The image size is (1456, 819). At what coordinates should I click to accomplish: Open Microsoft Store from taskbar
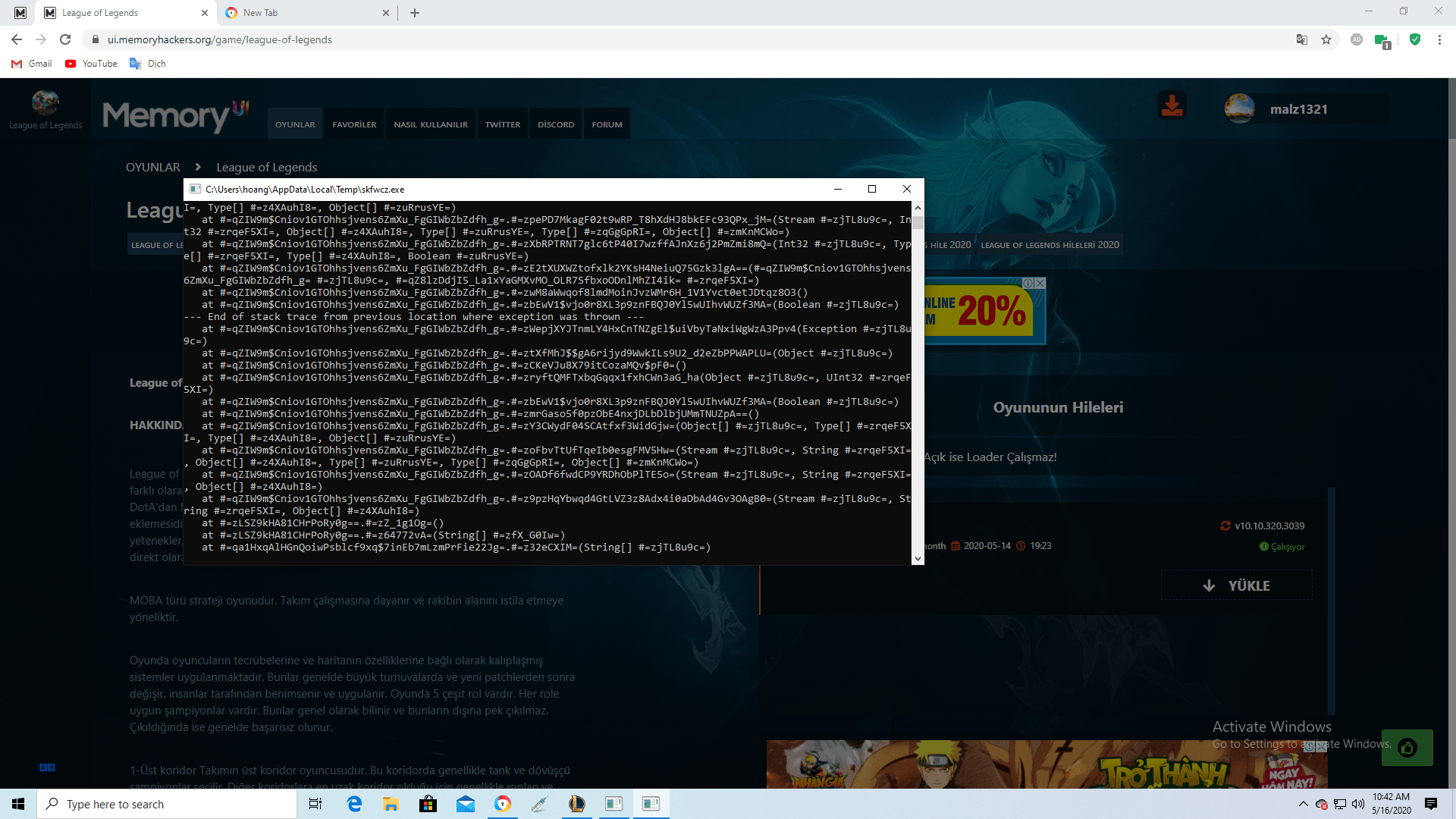[428, 804]
